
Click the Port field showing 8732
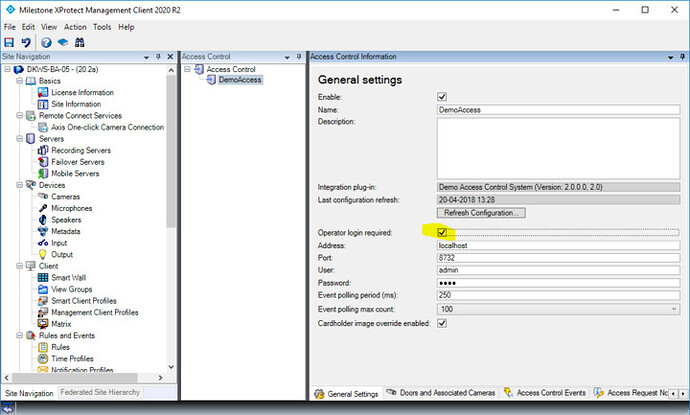(558, 257)
